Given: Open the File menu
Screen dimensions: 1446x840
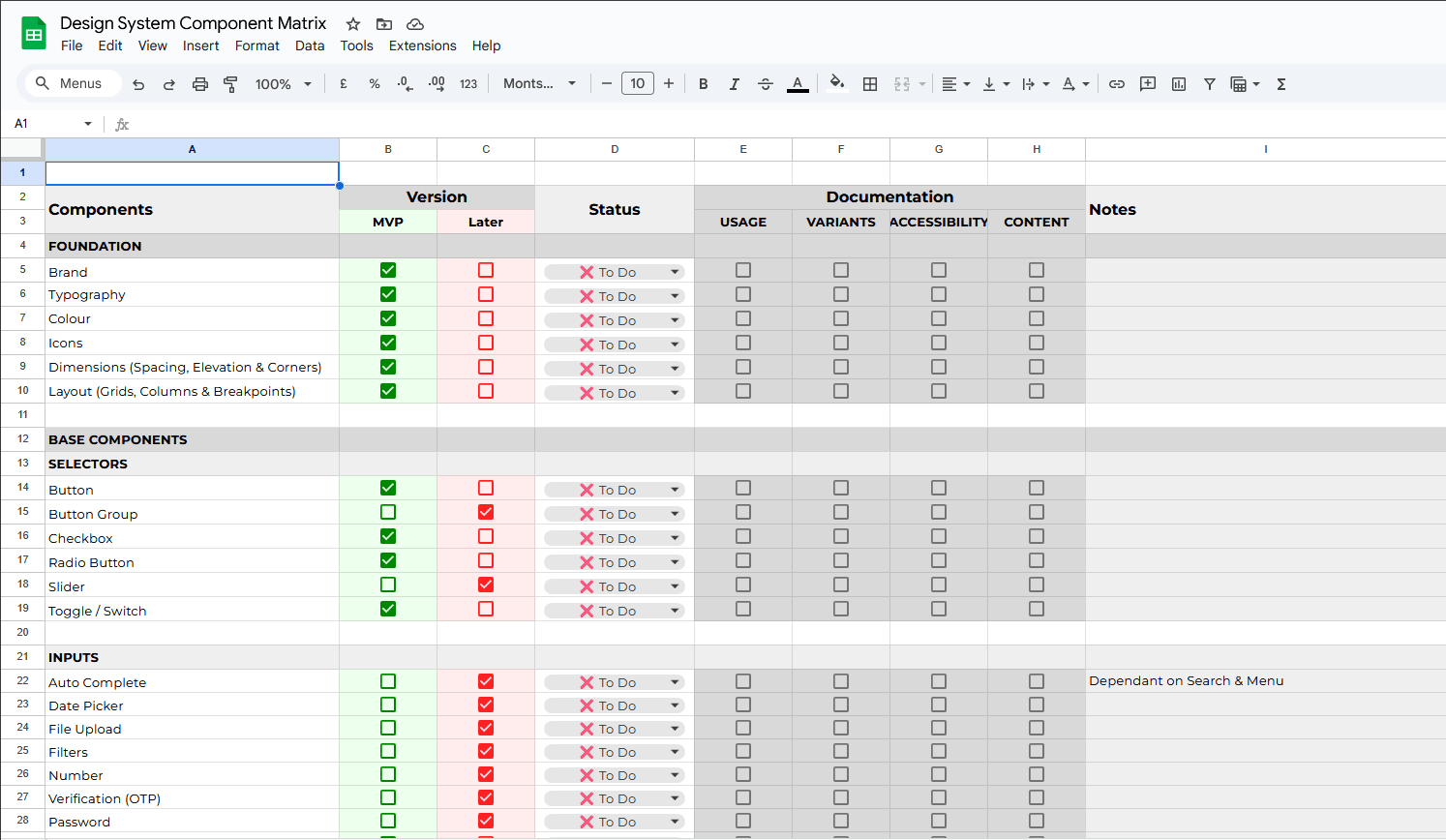Looking at the screenshot, I should 72,45.
